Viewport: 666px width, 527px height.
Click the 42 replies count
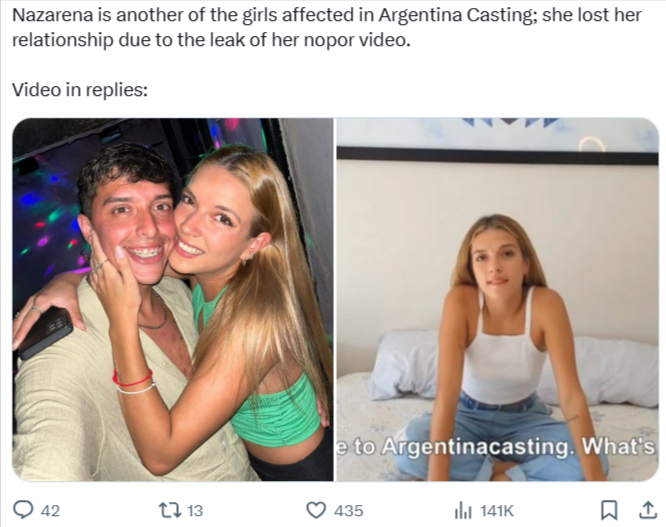tap(50, 510)
